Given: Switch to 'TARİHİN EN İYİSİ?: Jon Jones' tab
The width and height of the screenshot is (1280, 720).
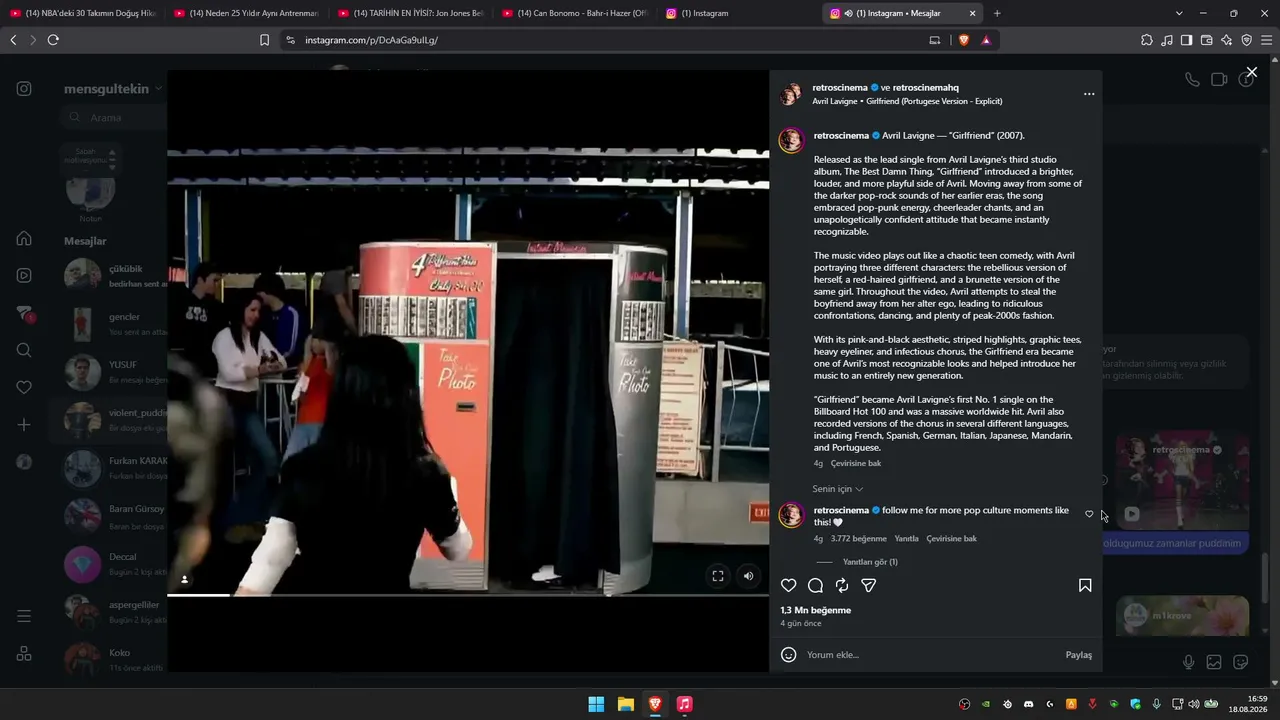Looking at the screenshot, I should coord(411,13).
